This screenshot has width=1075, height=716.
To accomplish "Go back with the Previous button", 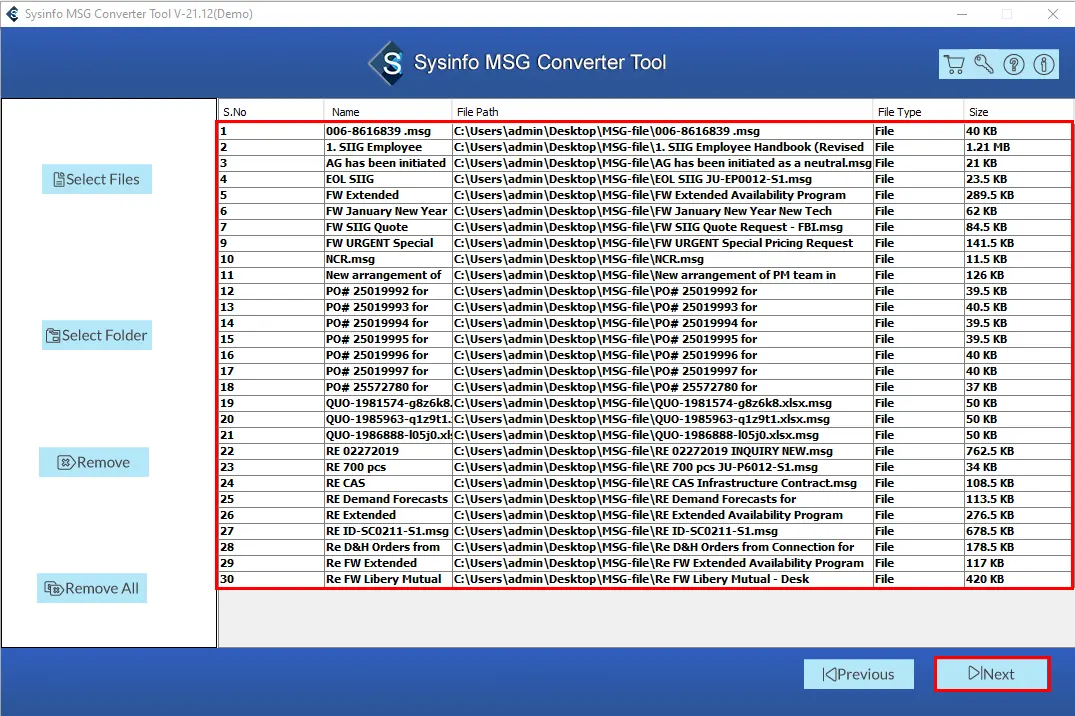I will pyautogui.click(x=858, y=674).
